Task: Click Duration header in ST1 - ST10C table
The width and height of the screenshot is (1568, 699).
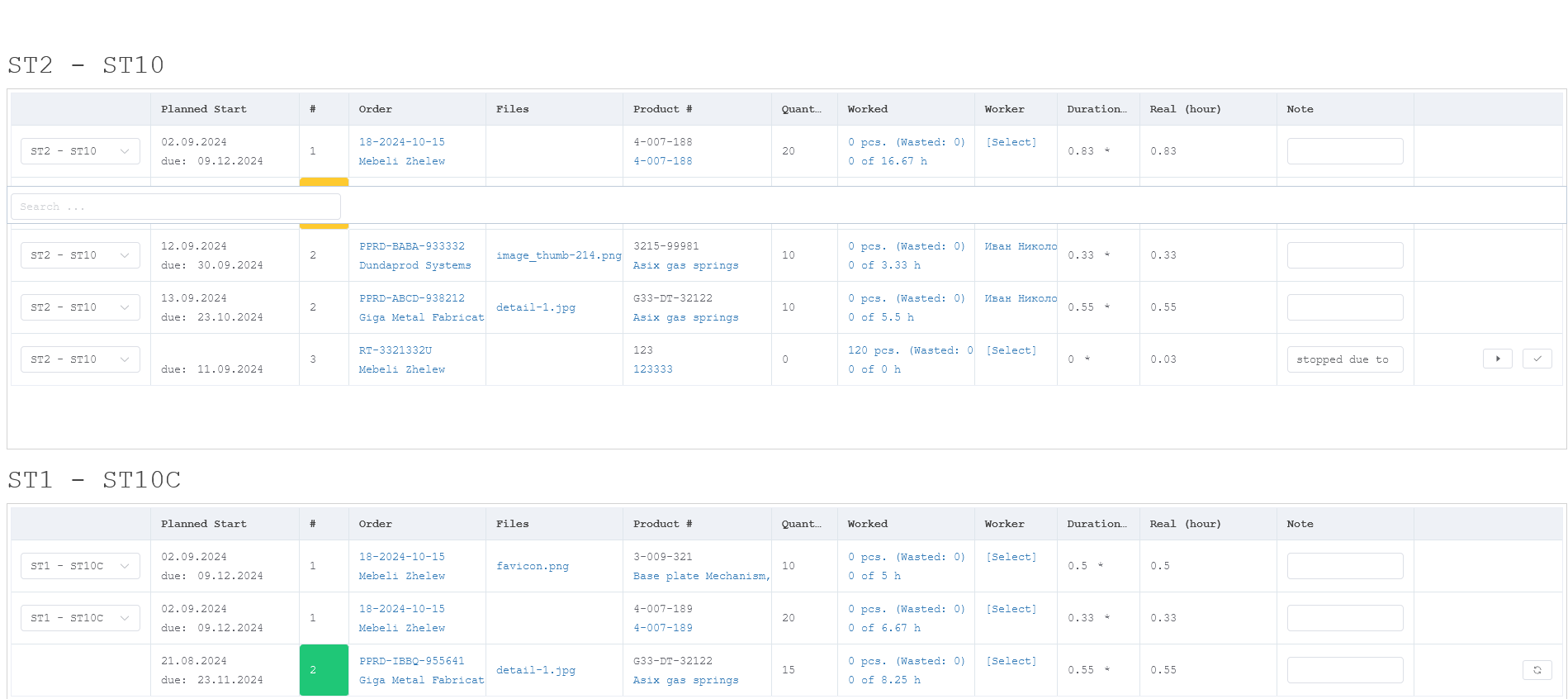Action: coord(1097,524)
